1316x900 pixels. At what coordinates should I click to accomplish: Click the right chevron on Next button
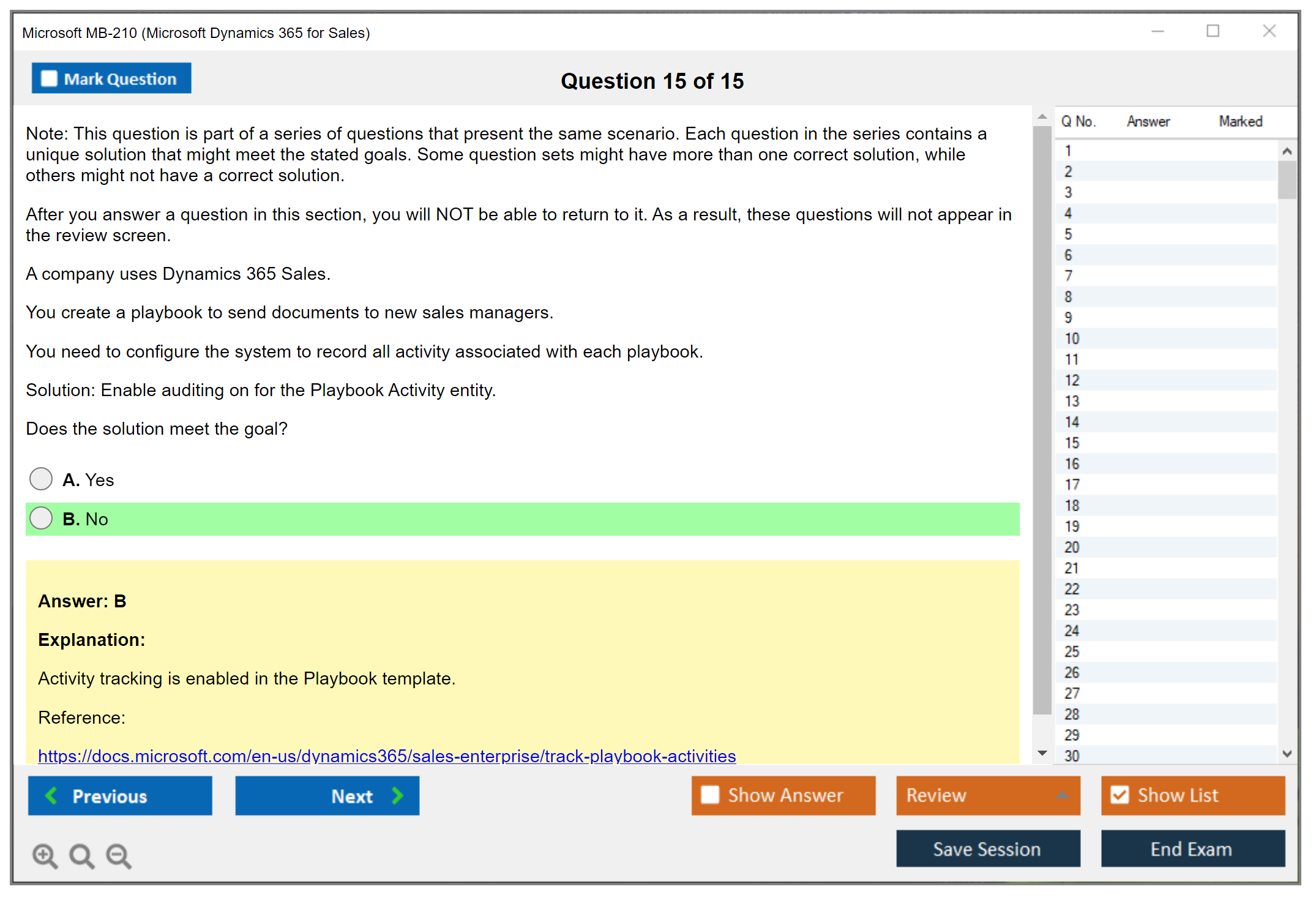tap(397, 795)
